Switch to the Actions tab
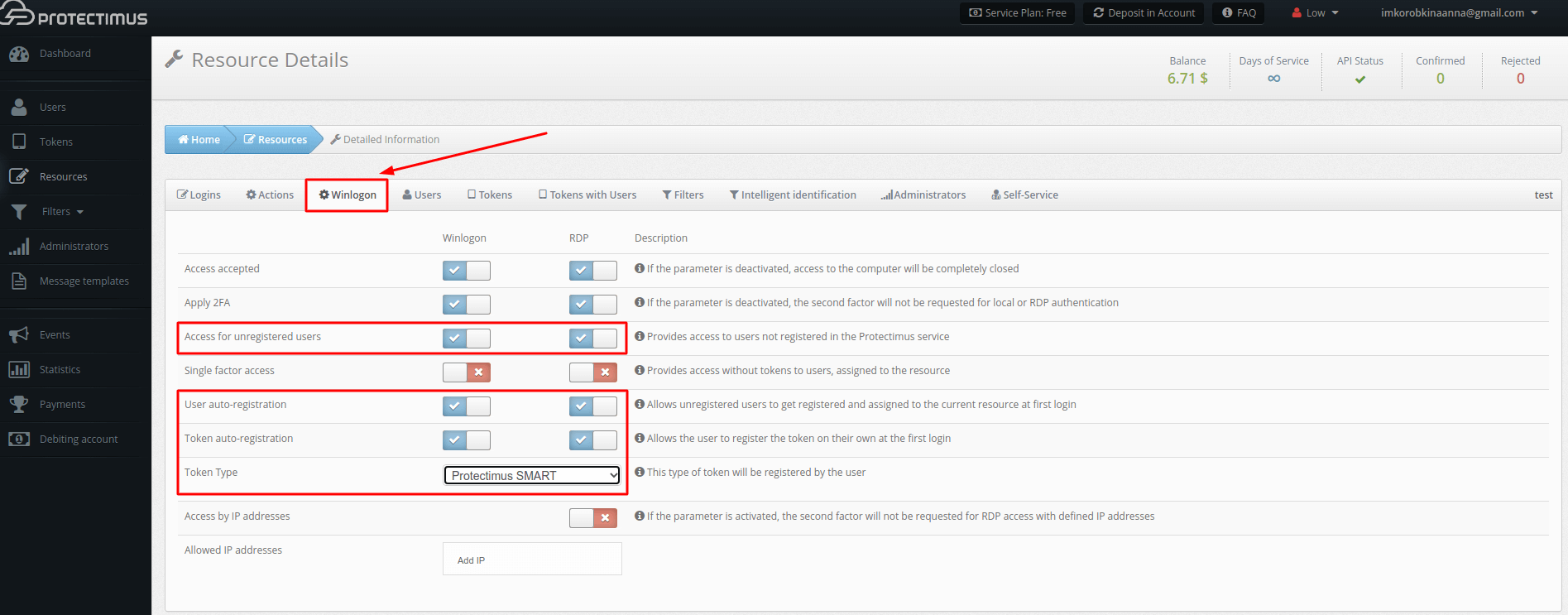 (270, 195)
